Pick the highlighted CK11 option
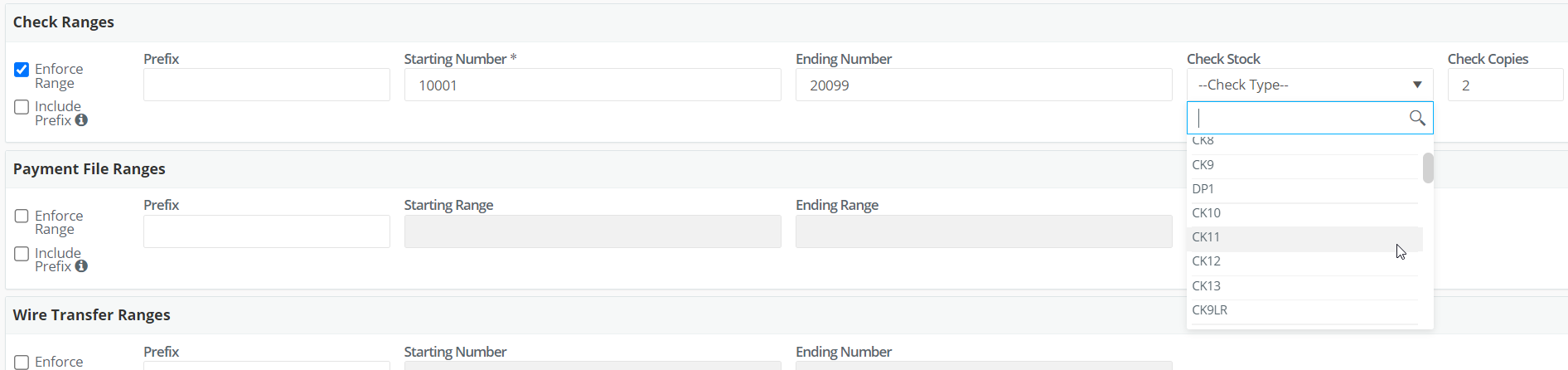Viewport: 1568px width, 370px height. tap(1304, 237)
